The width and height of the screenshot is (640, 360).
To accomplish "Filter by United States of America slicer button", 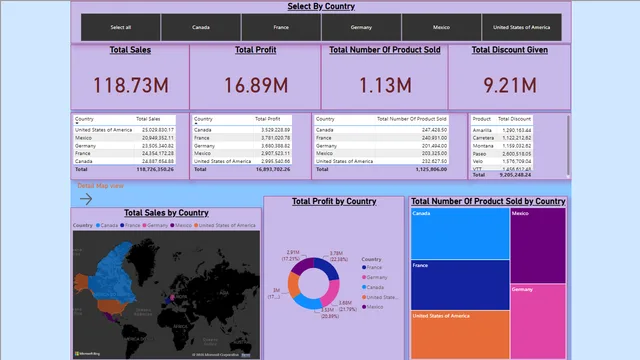I will (522, 27).
